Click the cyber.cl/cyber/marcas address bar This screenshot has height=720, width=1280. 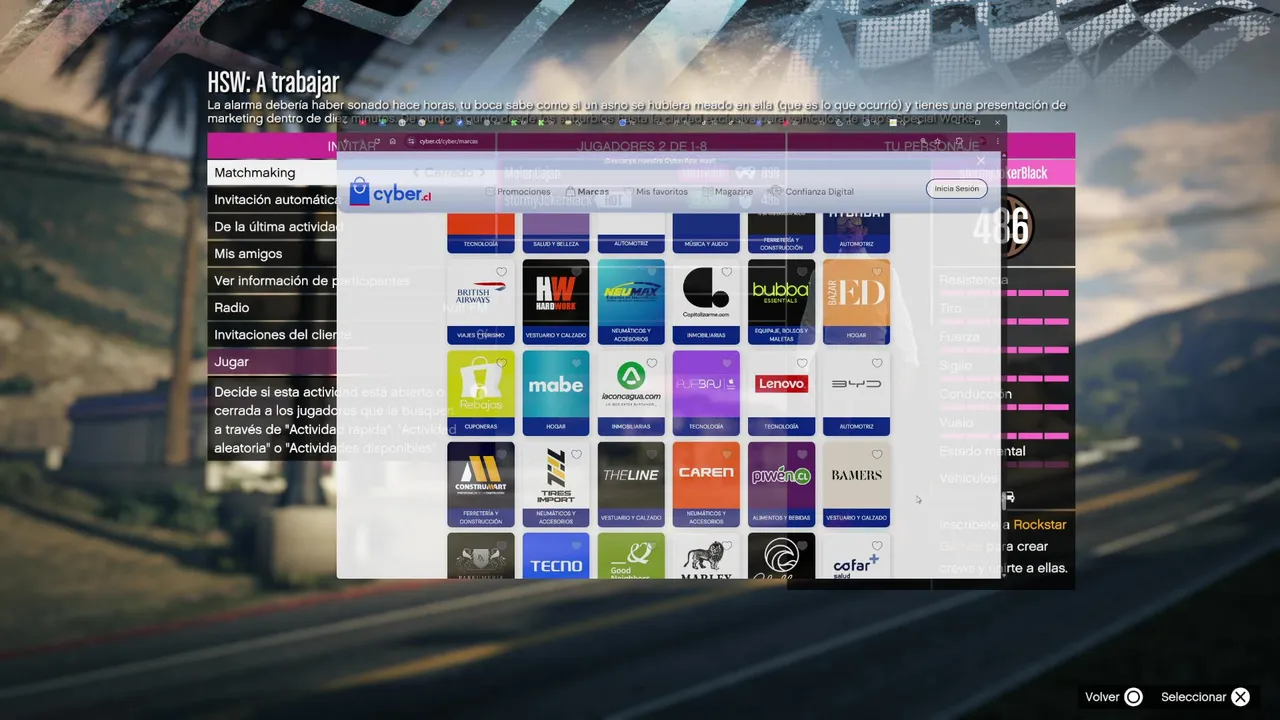click(449, 141)
